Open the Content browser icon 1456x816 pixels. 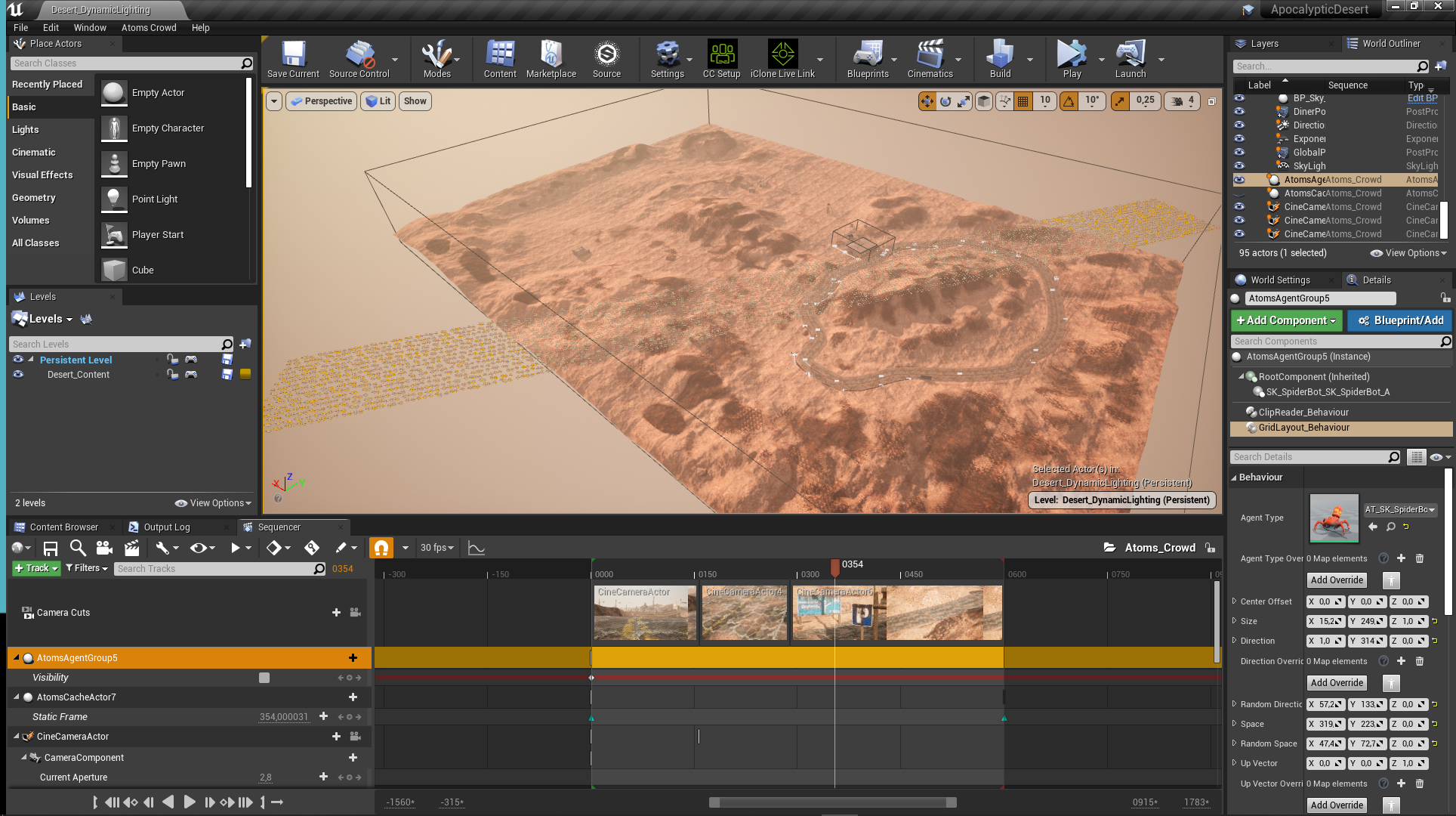click(x=500, y=59)
